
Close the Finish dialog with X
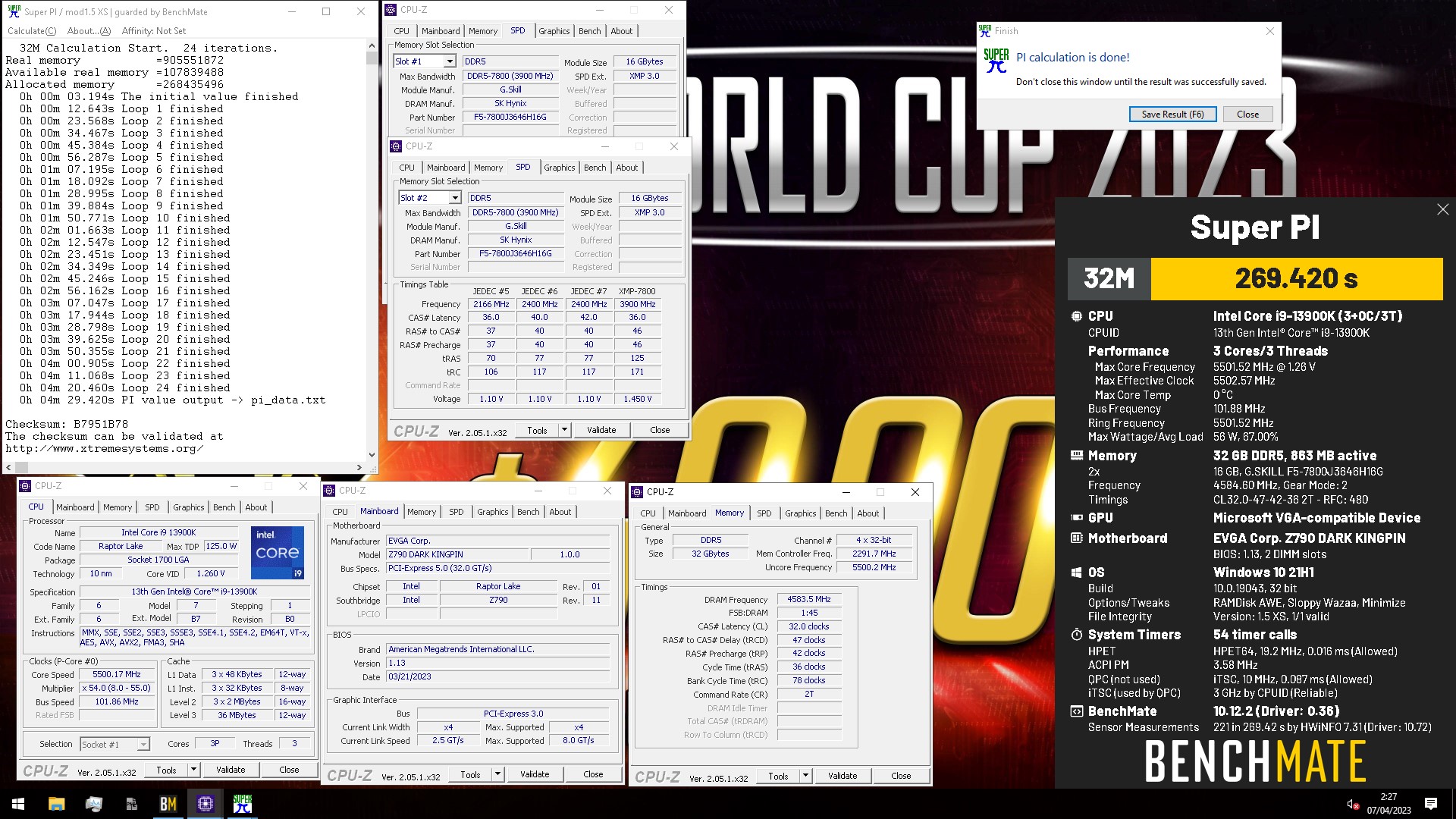pyautogui.click(x=1269, y=31)
